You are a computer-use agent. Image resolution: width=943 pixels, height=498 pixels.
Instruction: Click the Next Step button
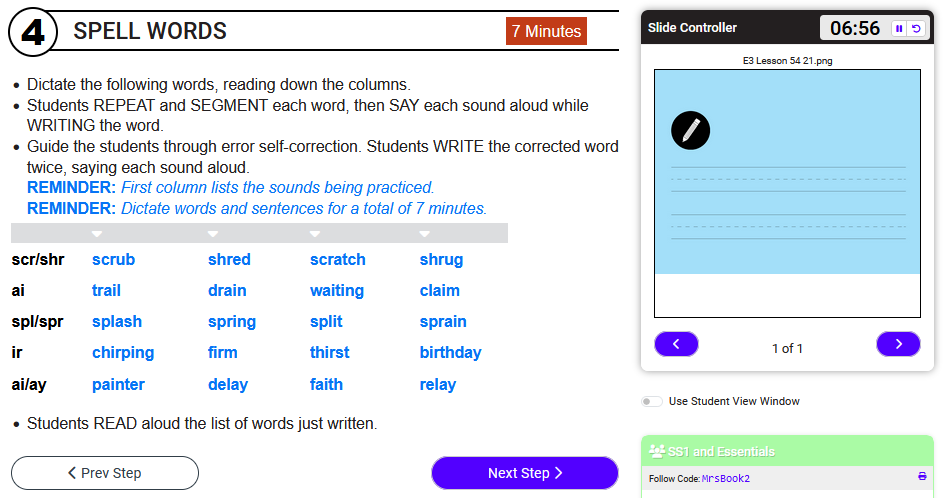(525, 473)
